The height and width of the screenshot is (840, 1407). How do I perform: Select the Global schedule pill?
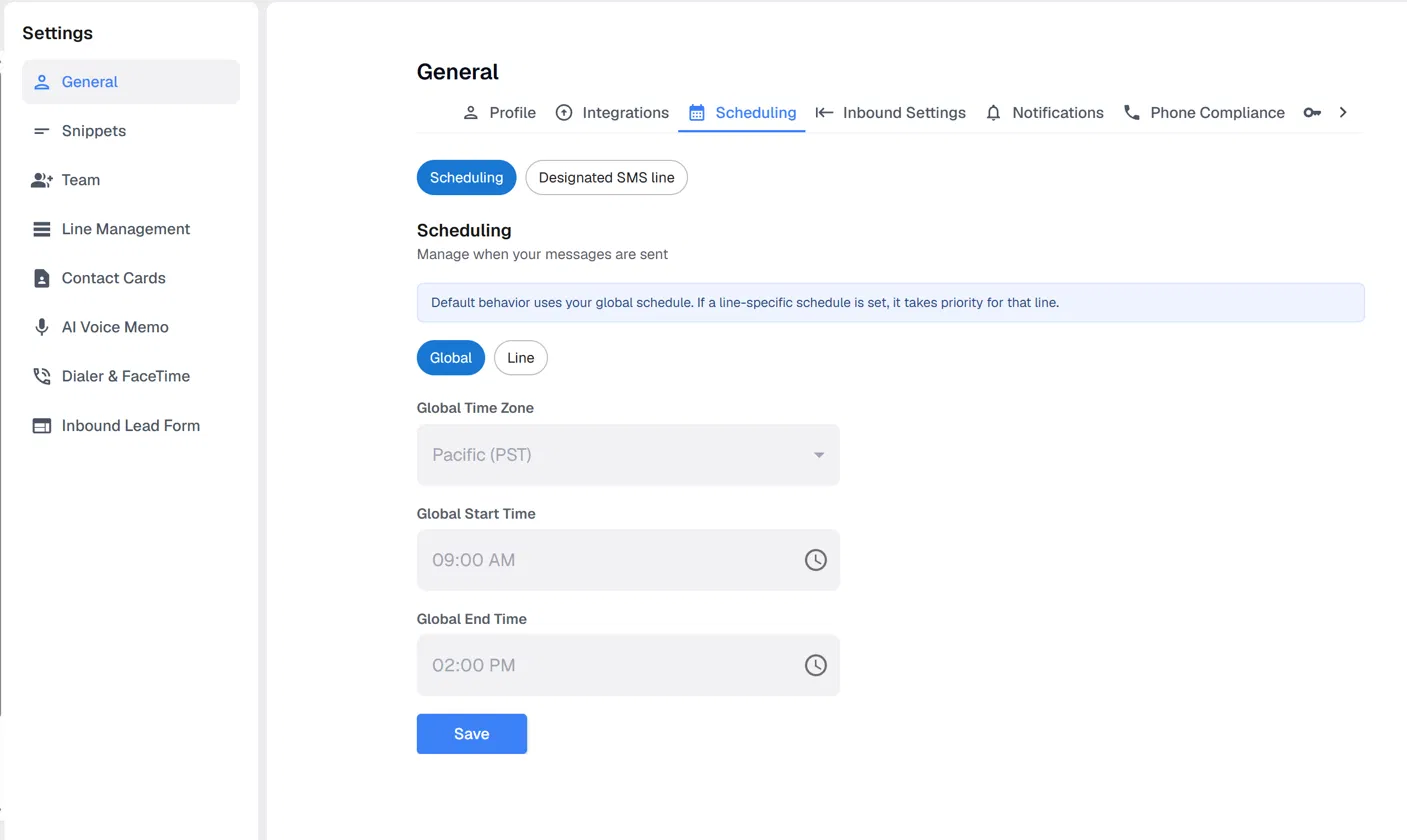click(x=451, y=358)
